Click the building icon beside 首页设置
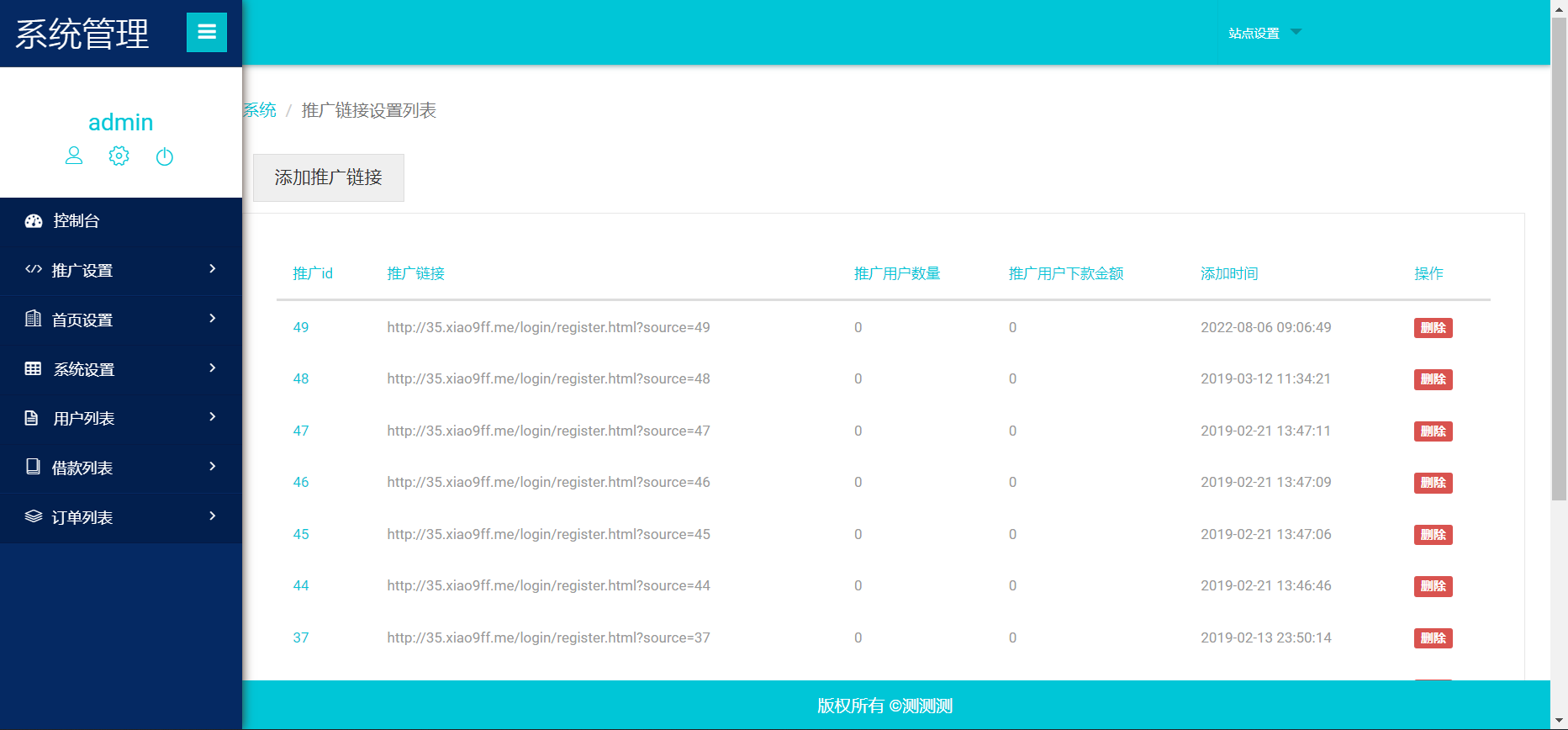The height and width of the screenshot is (730, 1568). pos(33,319)
